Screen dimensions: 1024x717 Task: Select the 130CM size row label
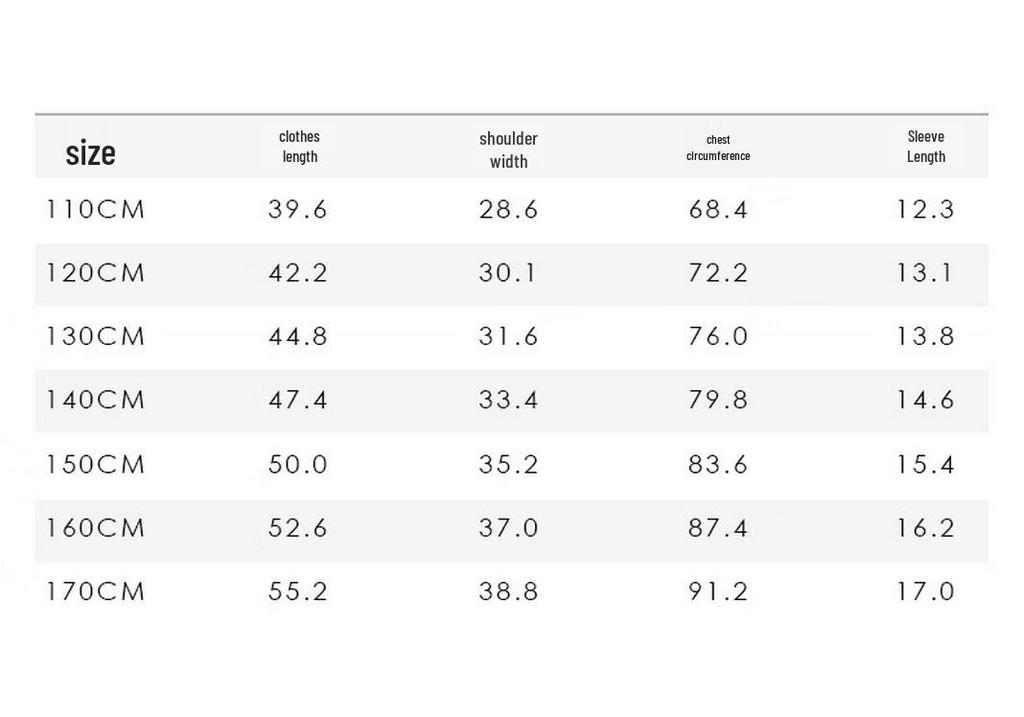tap(95, 336)
